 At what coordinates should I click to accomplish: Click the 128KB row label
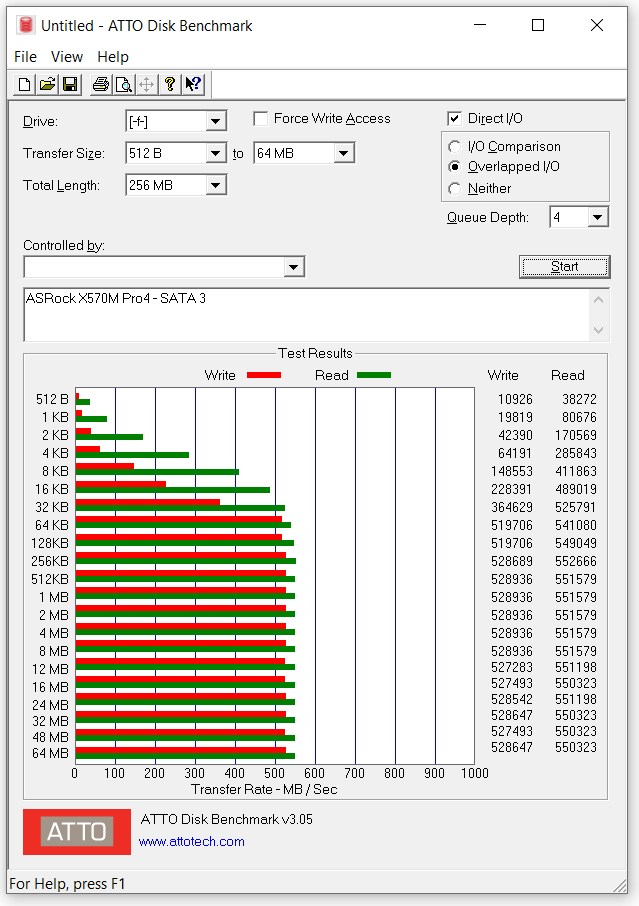[x=50, y=543]
